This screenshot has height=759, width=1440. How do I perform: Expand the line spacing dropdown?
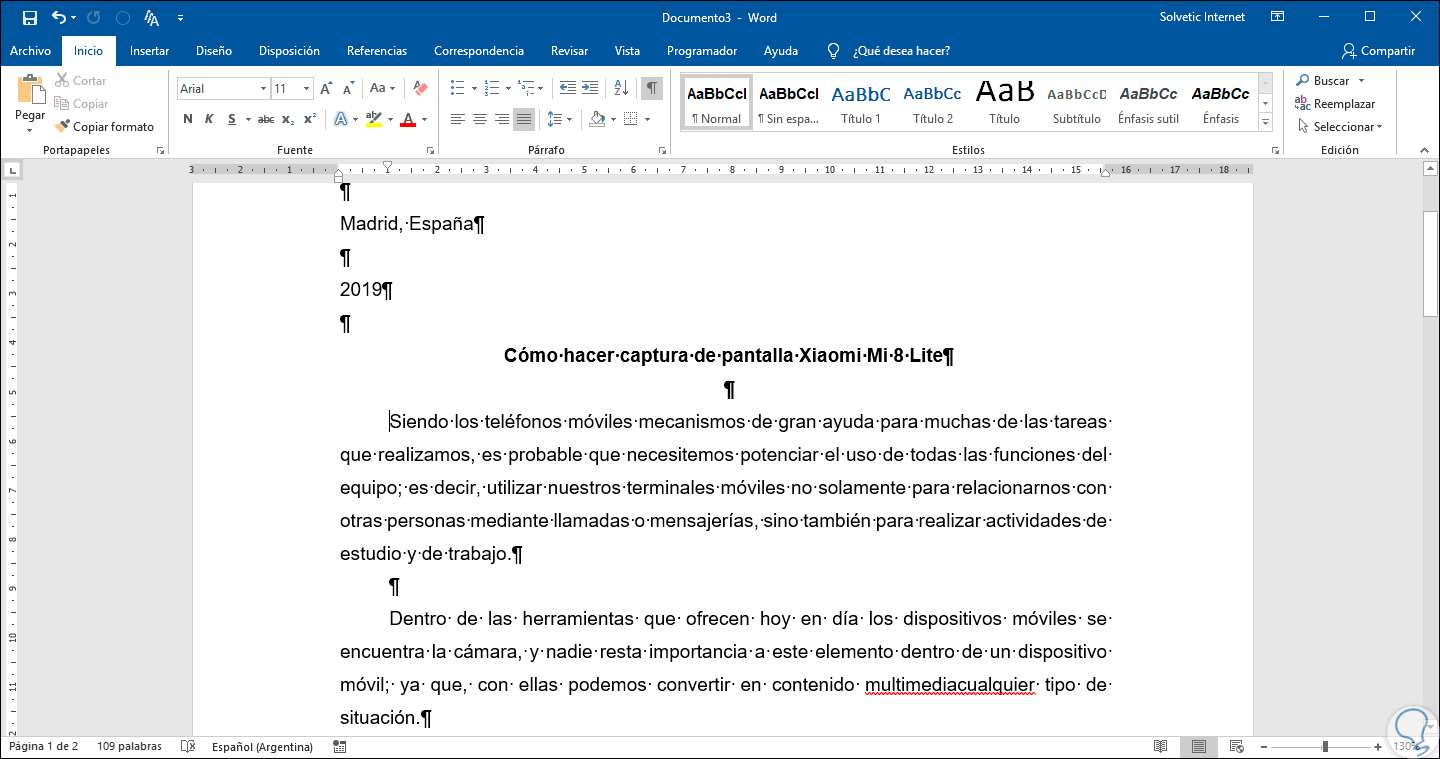point(570,119)
